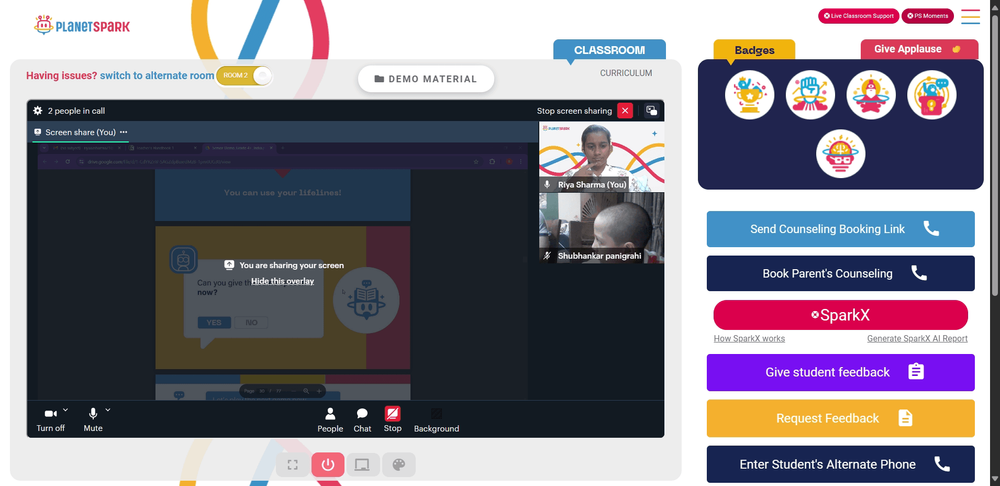The height and width of the screenshot is (486, 1000).
Task: Click the PlanetSpark logo
Action: 82,26
